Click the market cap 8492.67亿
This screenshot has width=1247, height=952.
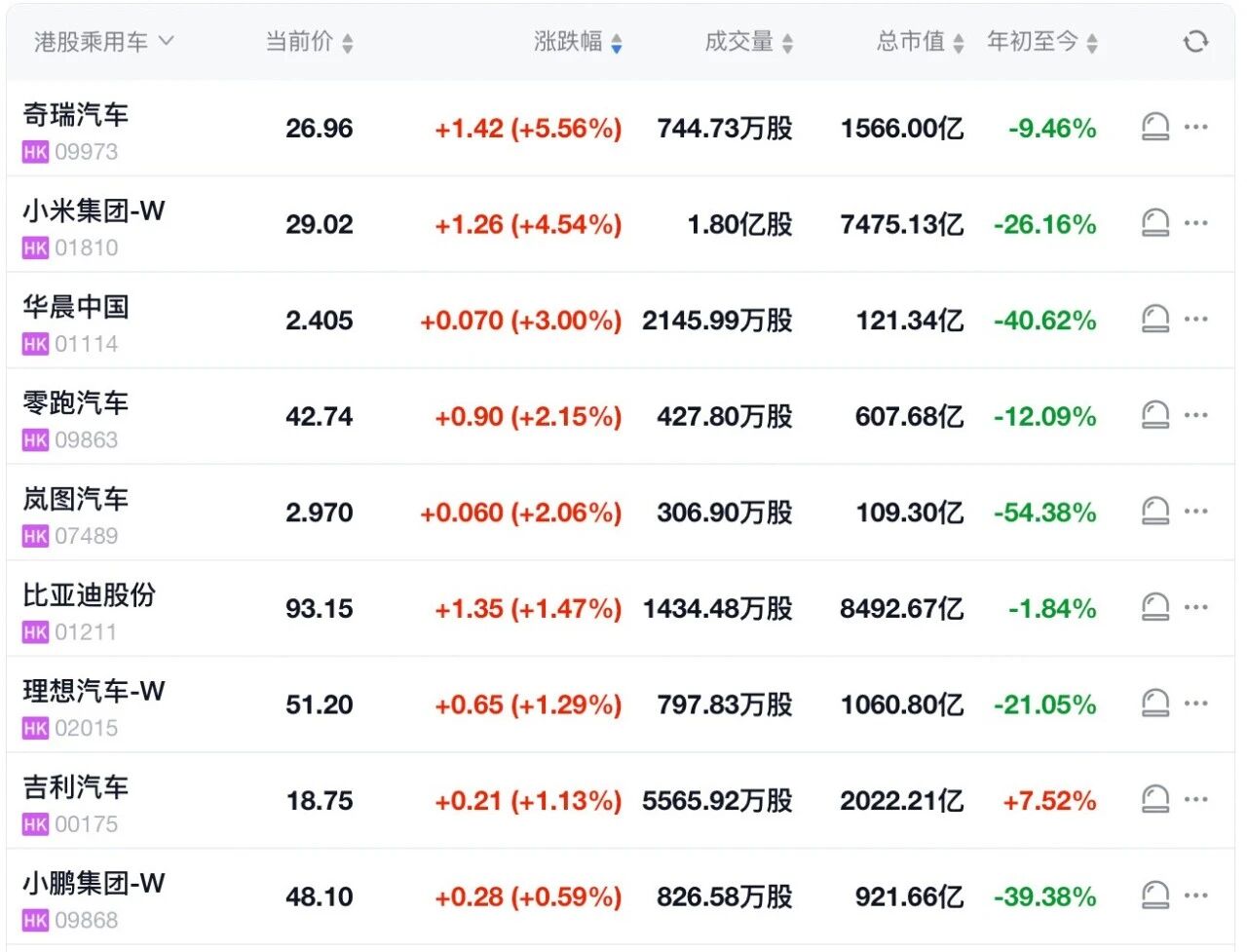click(902, 609)
